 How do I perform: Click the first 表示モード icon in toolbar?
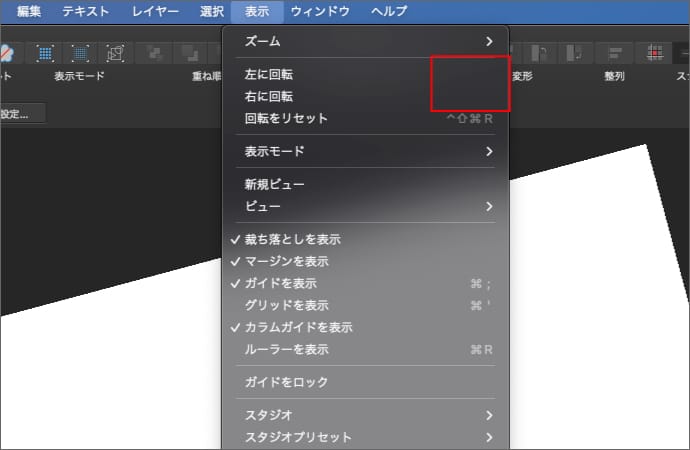(45, 53)
